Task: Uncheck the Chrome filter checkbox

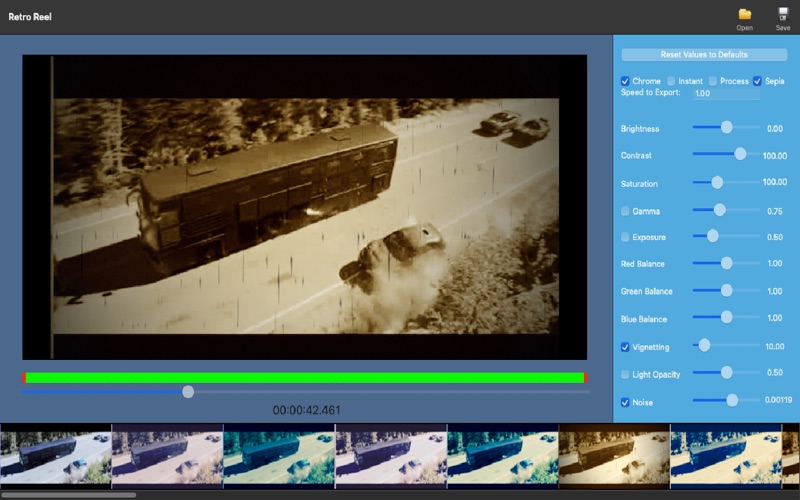Action: point(625,81)
